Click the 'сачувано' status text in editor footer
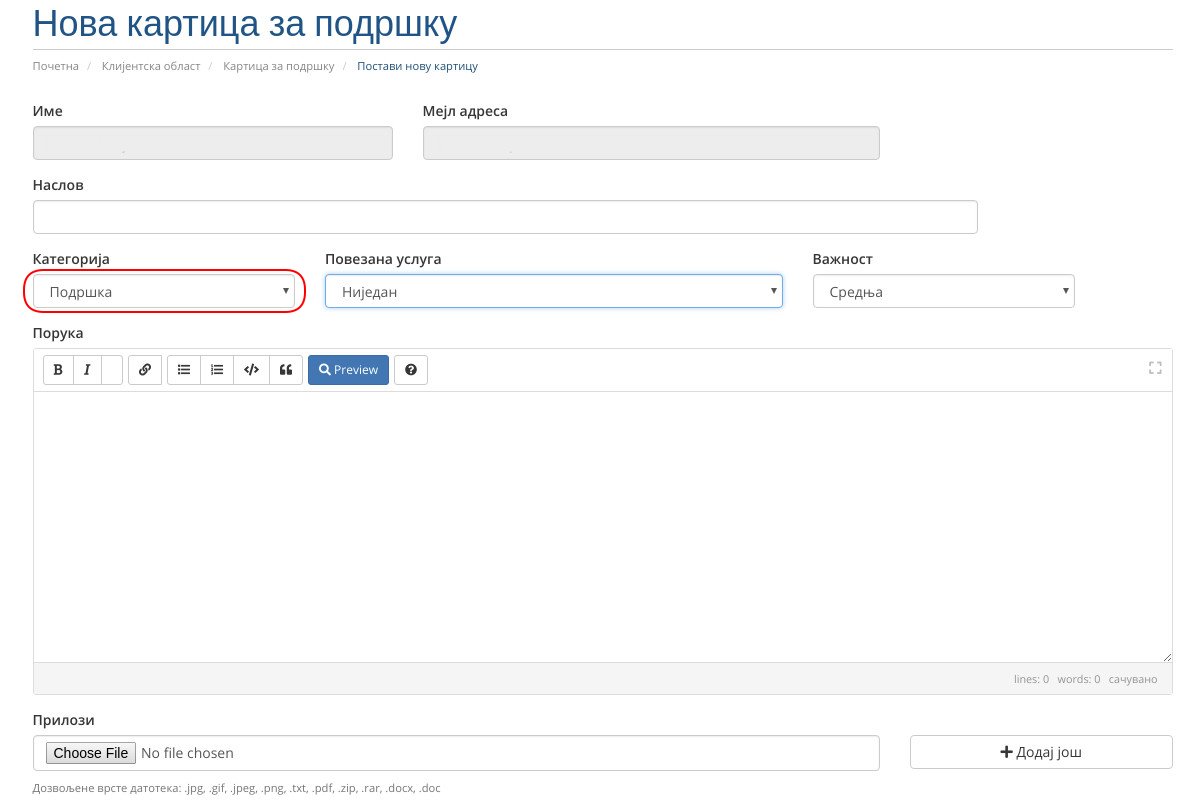The image size is (1200, 800). 1133,679
